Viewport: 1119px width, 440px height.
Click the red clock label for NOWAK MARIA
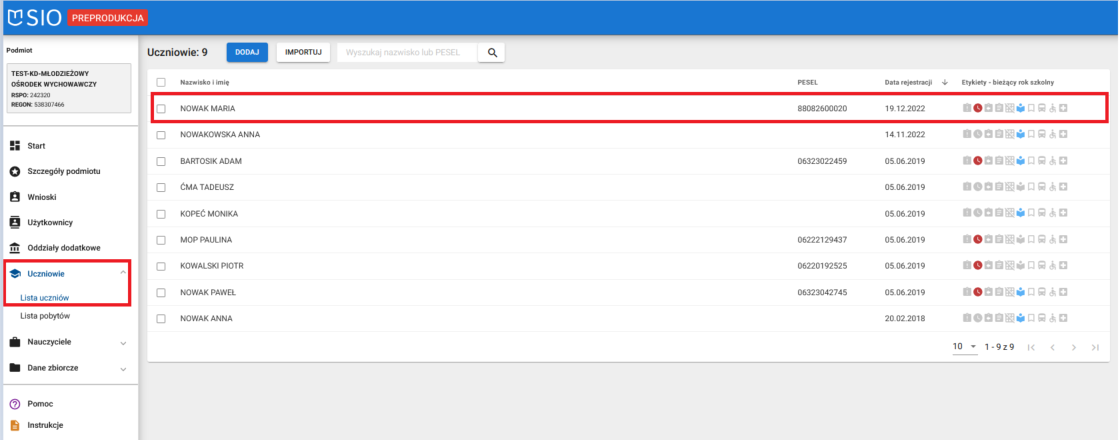[978, 108]
